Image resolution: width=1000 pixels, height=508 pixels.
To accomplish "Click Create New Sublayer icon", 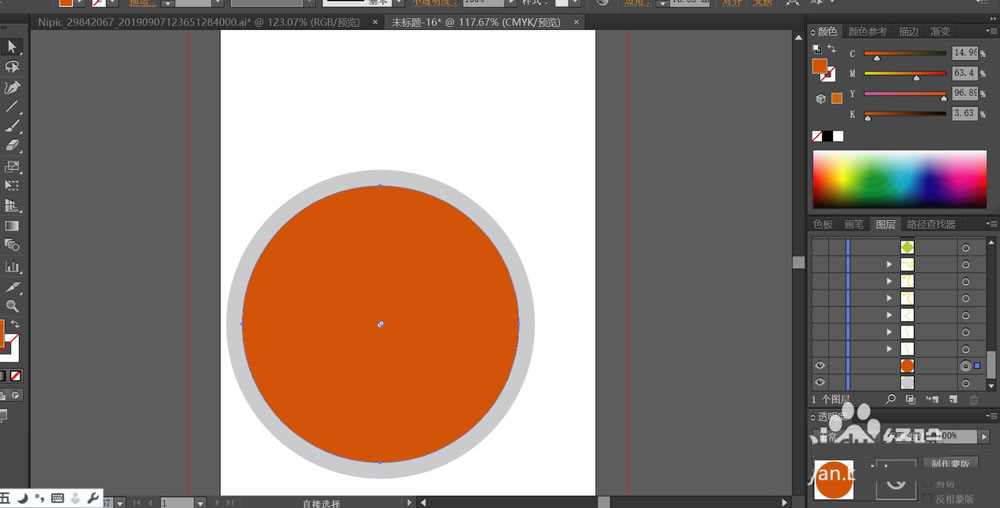I will pyautogui.click(x=932, y=399).
